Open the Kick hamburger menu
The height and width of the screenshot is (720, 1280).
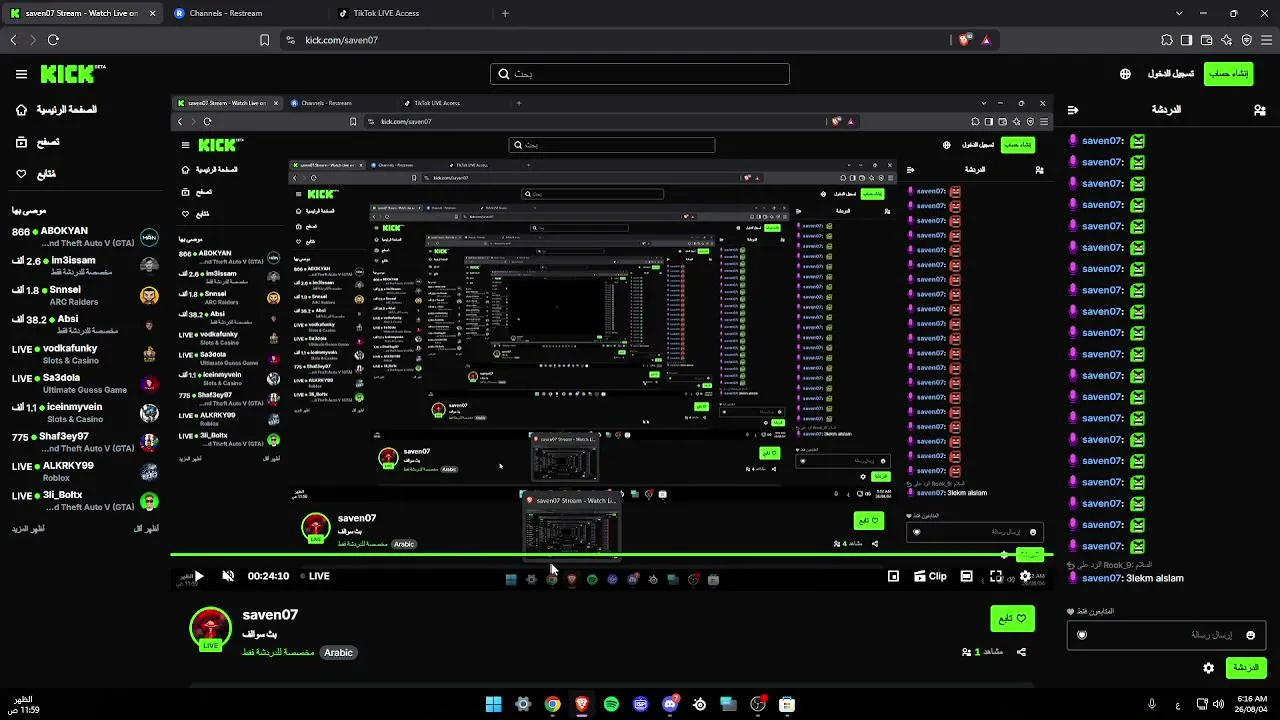tap(21, 74)
